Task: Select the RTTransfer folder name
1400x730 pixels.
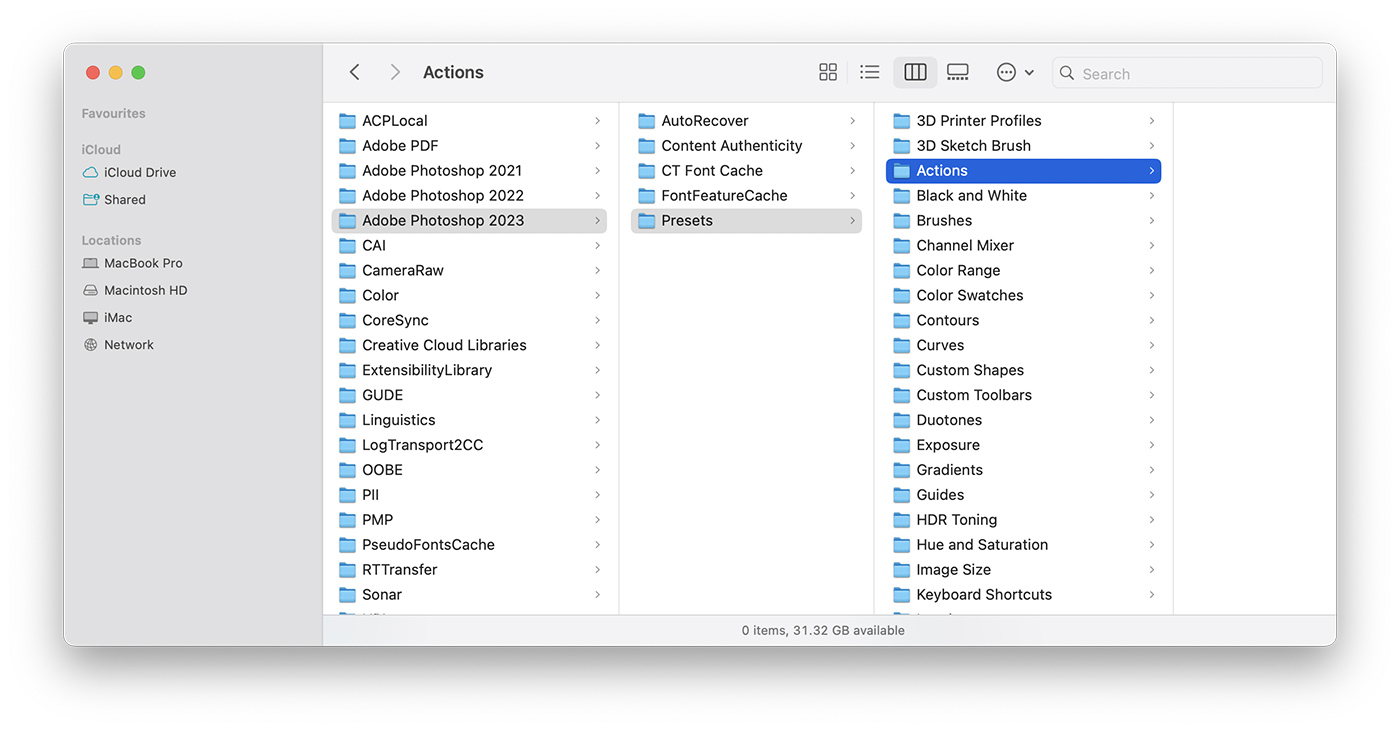Action: 400,570
